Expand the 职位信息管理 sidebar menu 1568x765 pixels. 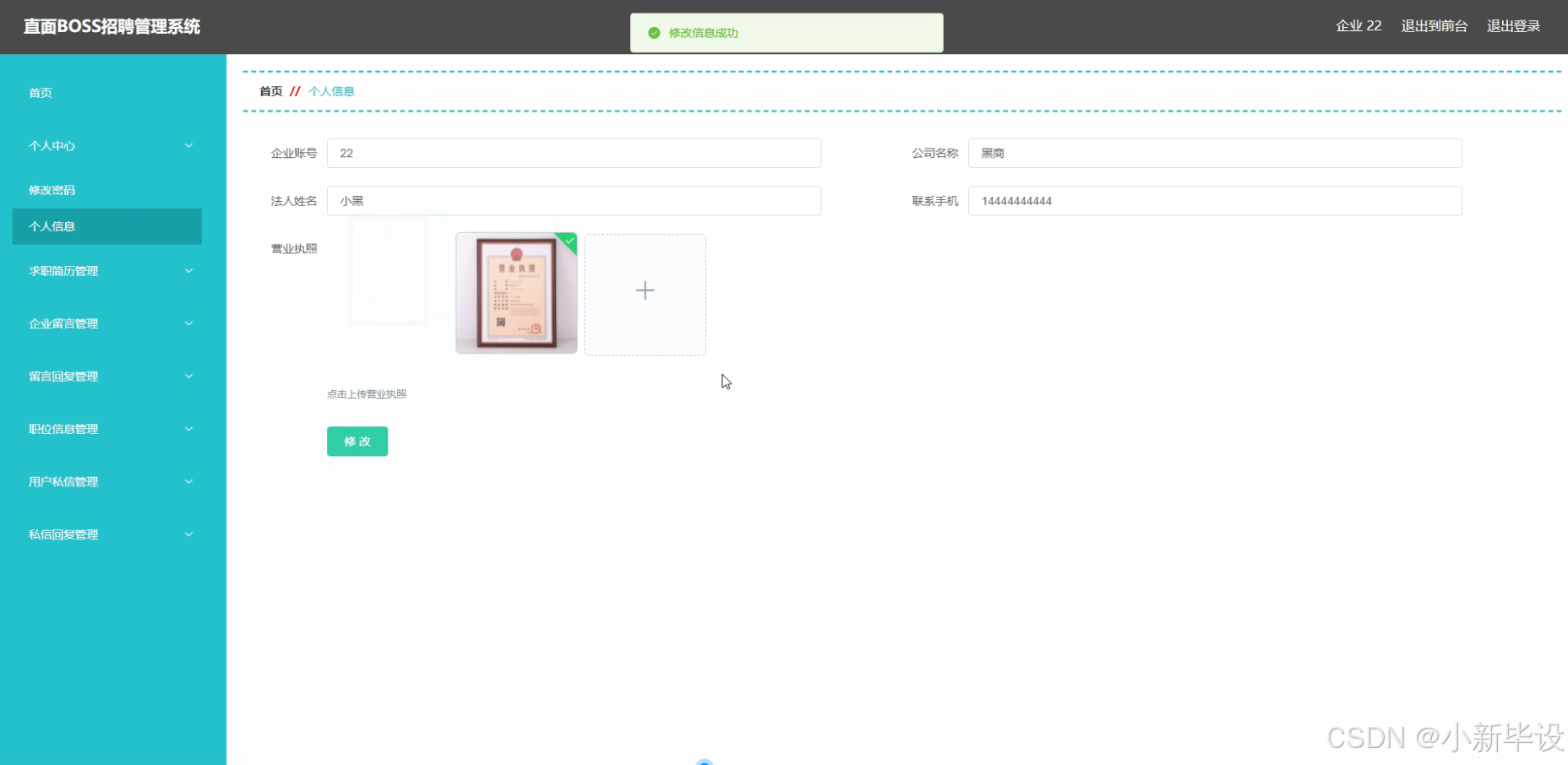pos(106,428)
